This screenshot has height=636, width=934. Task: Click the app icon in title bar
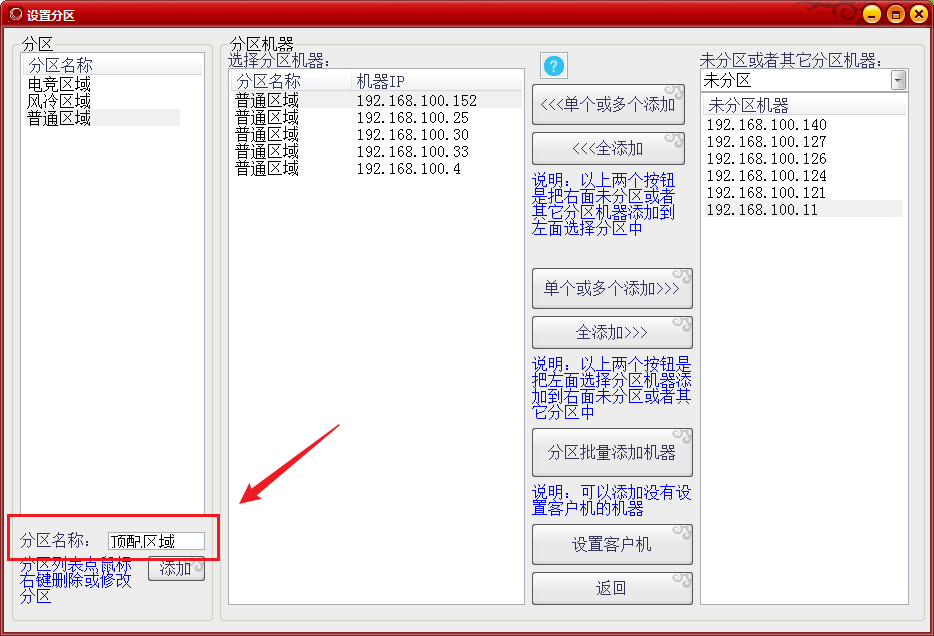point(15,14)
